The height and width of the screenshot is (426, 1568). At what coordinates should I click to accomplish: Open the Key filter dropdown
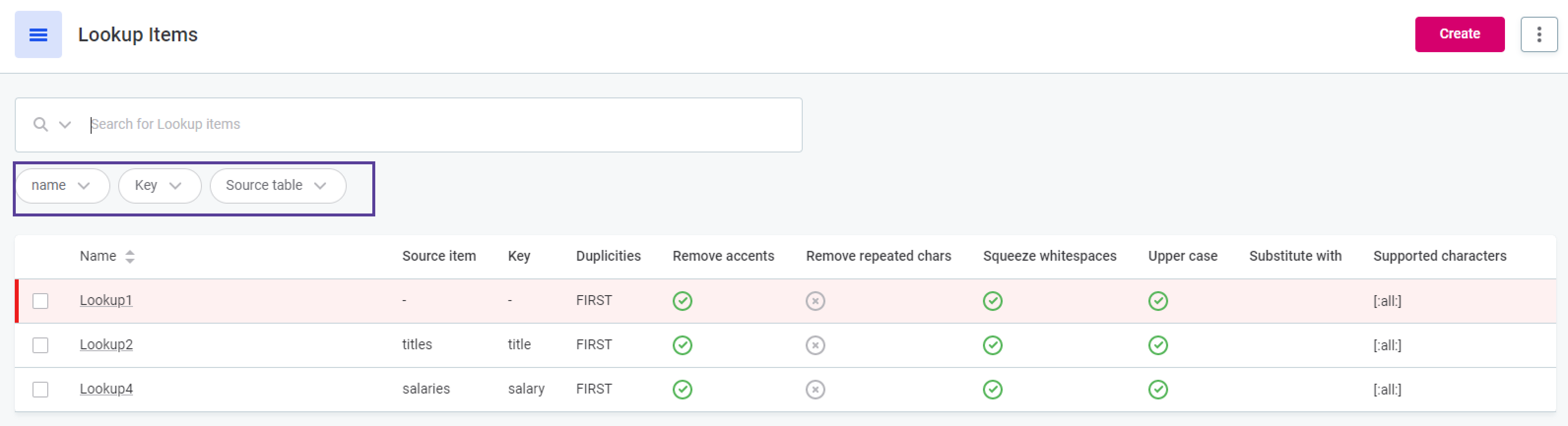click(x=159, y=185)
